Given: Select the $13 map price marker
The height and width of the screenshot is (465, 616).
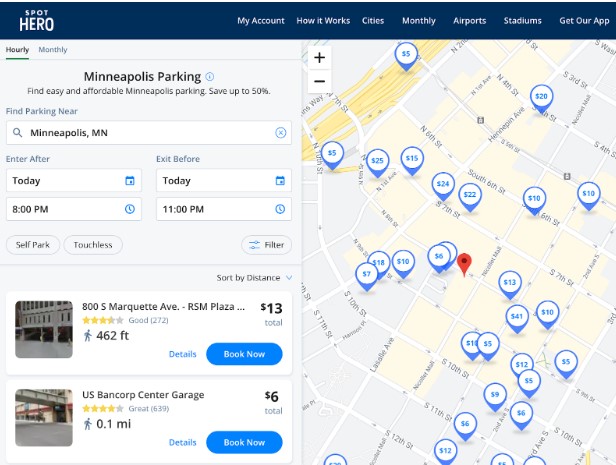Looking at the screenshot, I should pos(510,284).
